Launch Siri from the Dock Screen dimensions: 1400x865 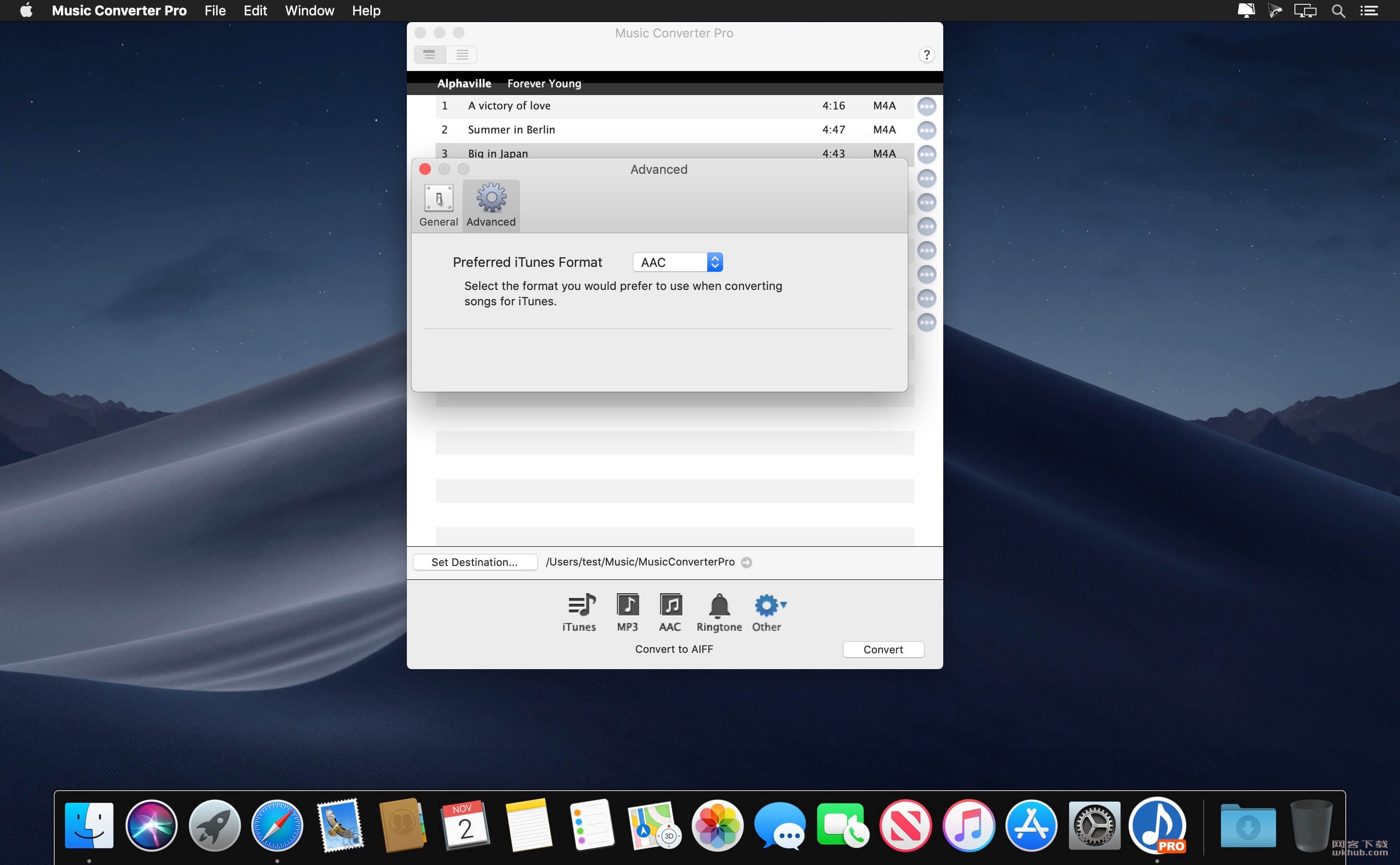[152, 825]
